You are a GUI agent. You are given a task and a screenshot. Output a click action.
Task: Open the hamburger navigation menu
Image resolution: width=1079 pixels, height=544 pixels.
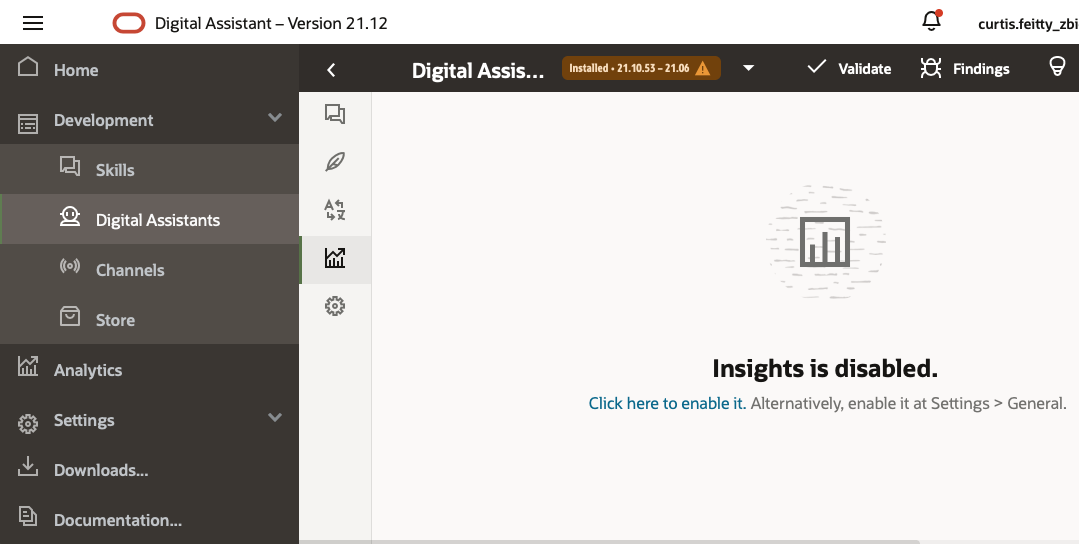(x=33, y=23)
